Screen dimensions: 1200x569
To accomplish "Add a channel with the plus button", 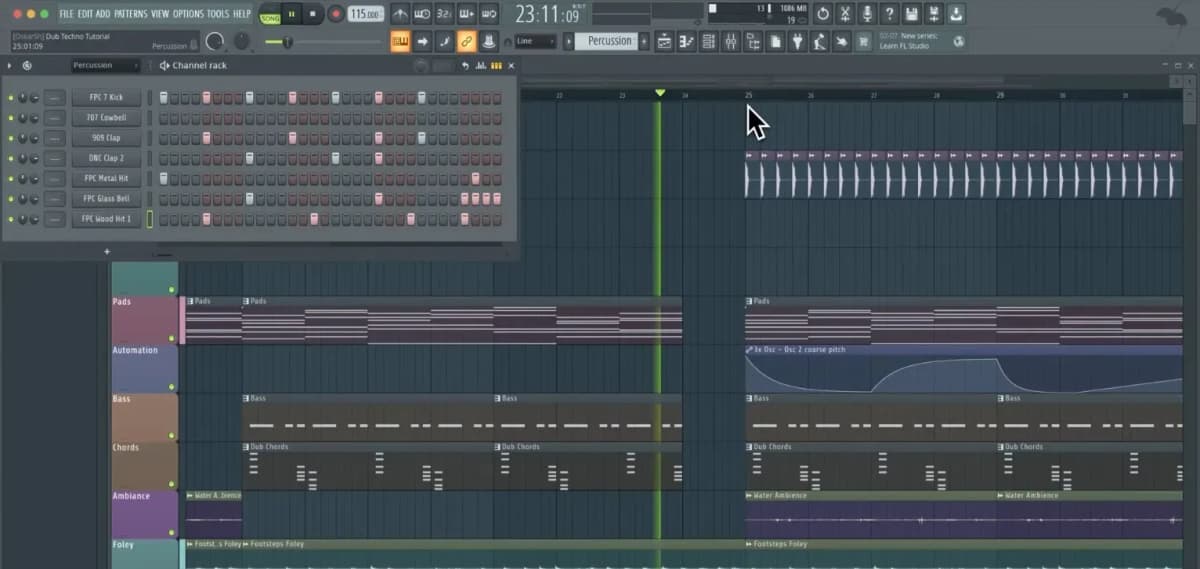I will pos(107,251).
